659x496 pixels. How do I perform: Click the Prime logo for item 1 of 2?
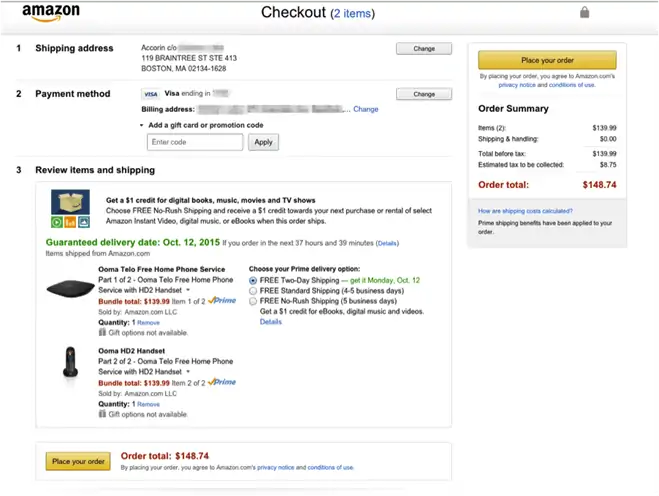click(x=221, y=300)
